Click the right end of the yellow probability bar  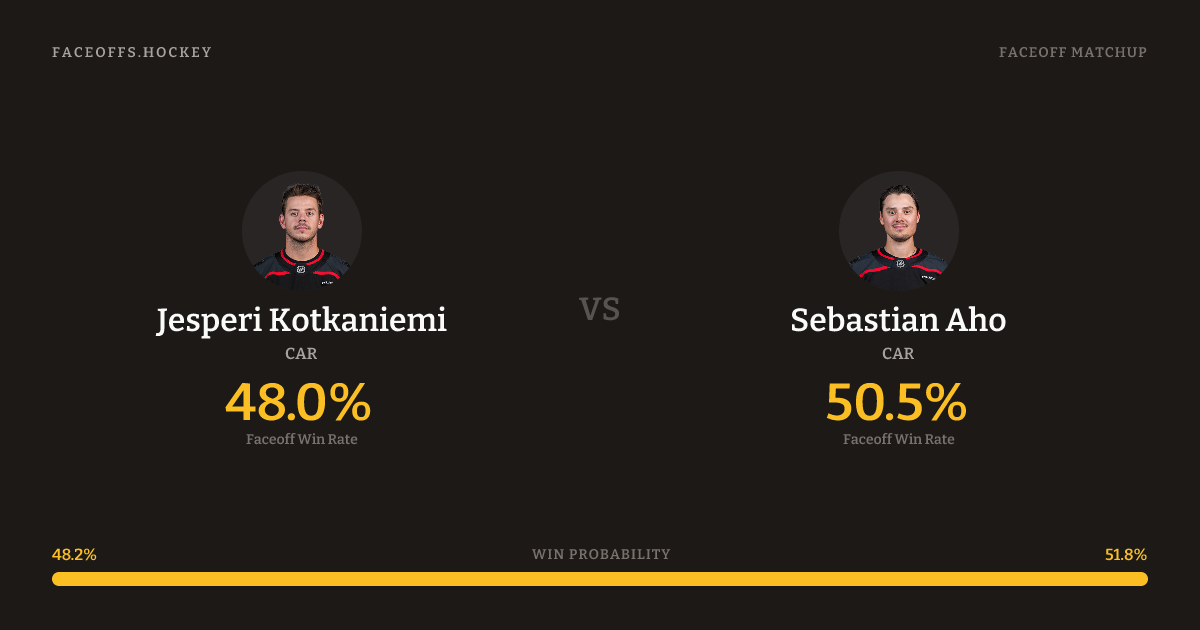pyautogui.click(x=1140, y=579)
